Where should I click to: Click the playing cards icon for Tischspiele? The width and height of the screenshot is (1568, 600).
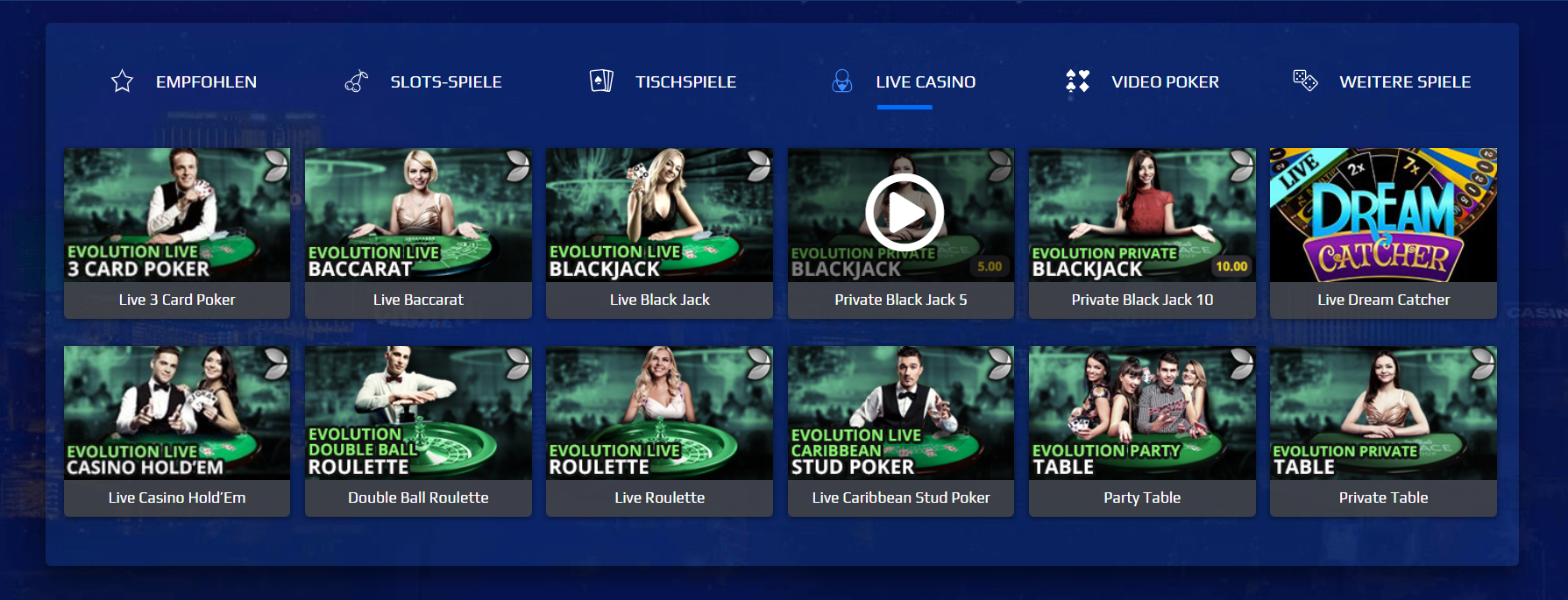601,81
